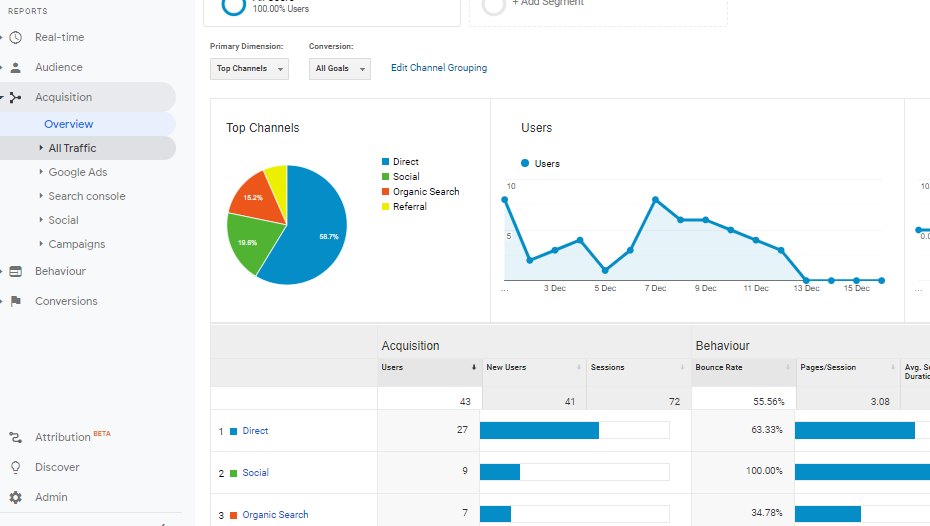
Task: Open Admin via the gear icon
Action: 15,497
